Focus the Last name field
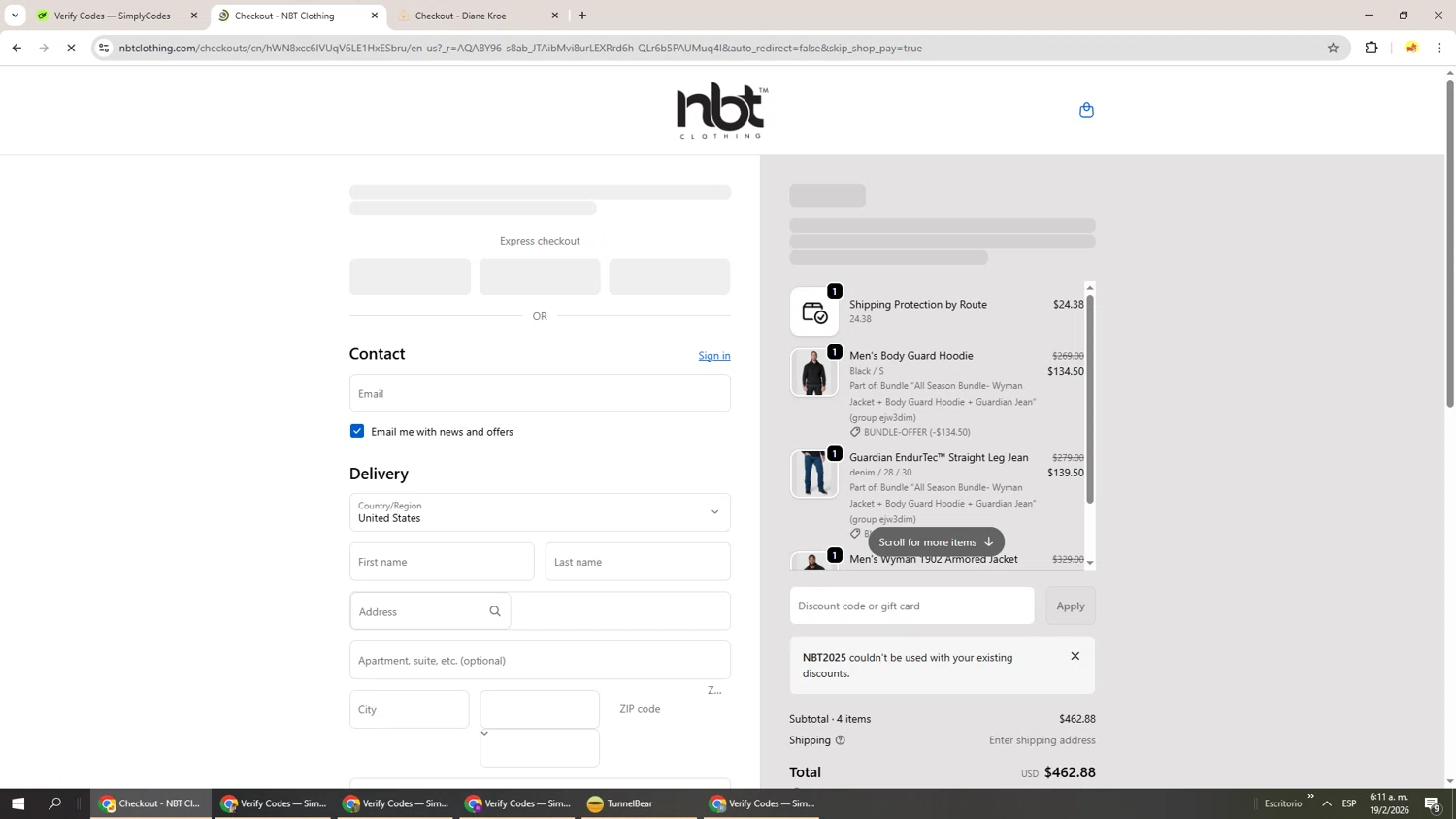 tap(638, 562)
